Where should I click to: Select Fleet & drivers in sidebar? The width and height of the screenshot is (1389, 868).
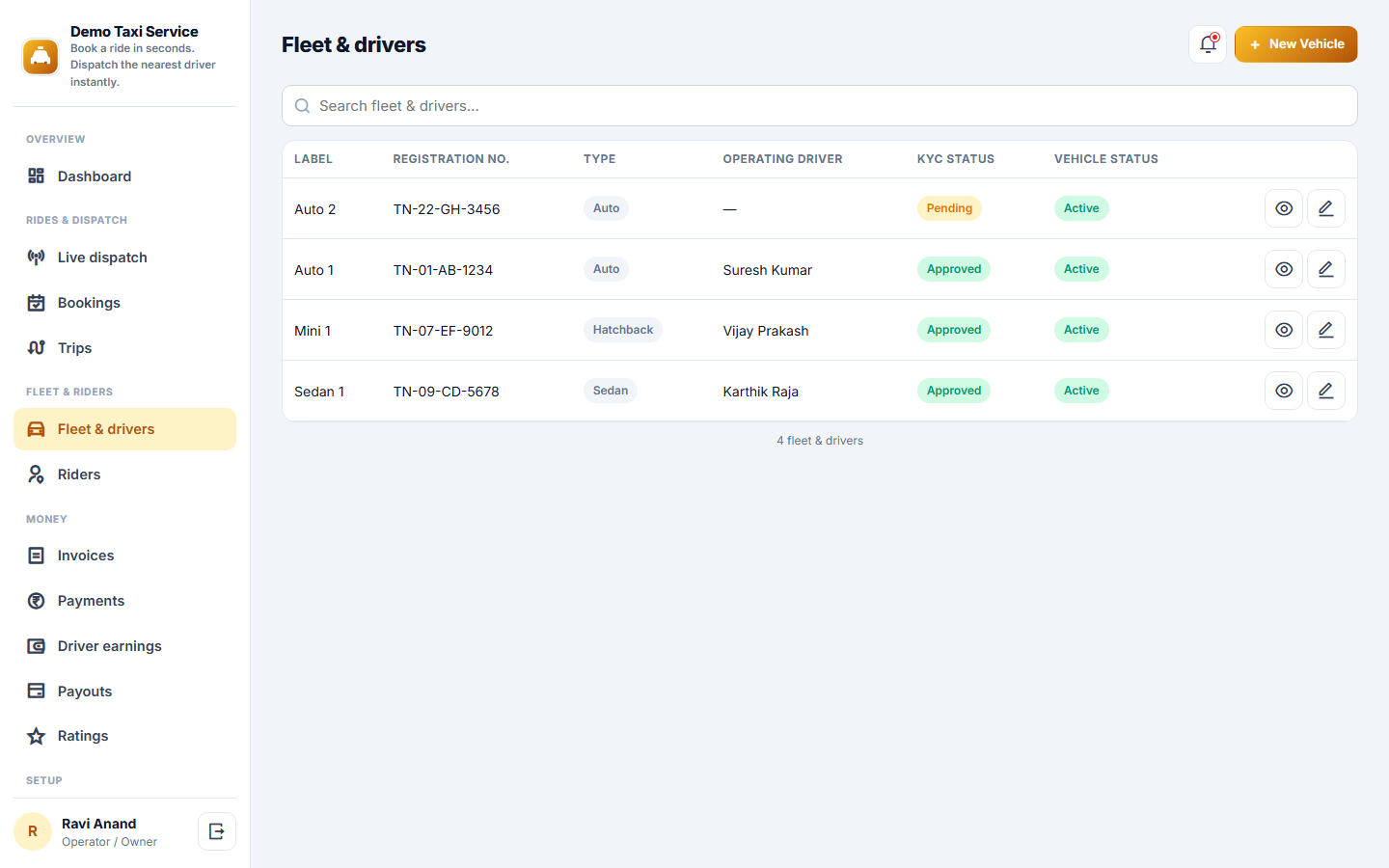pos(124,429)
